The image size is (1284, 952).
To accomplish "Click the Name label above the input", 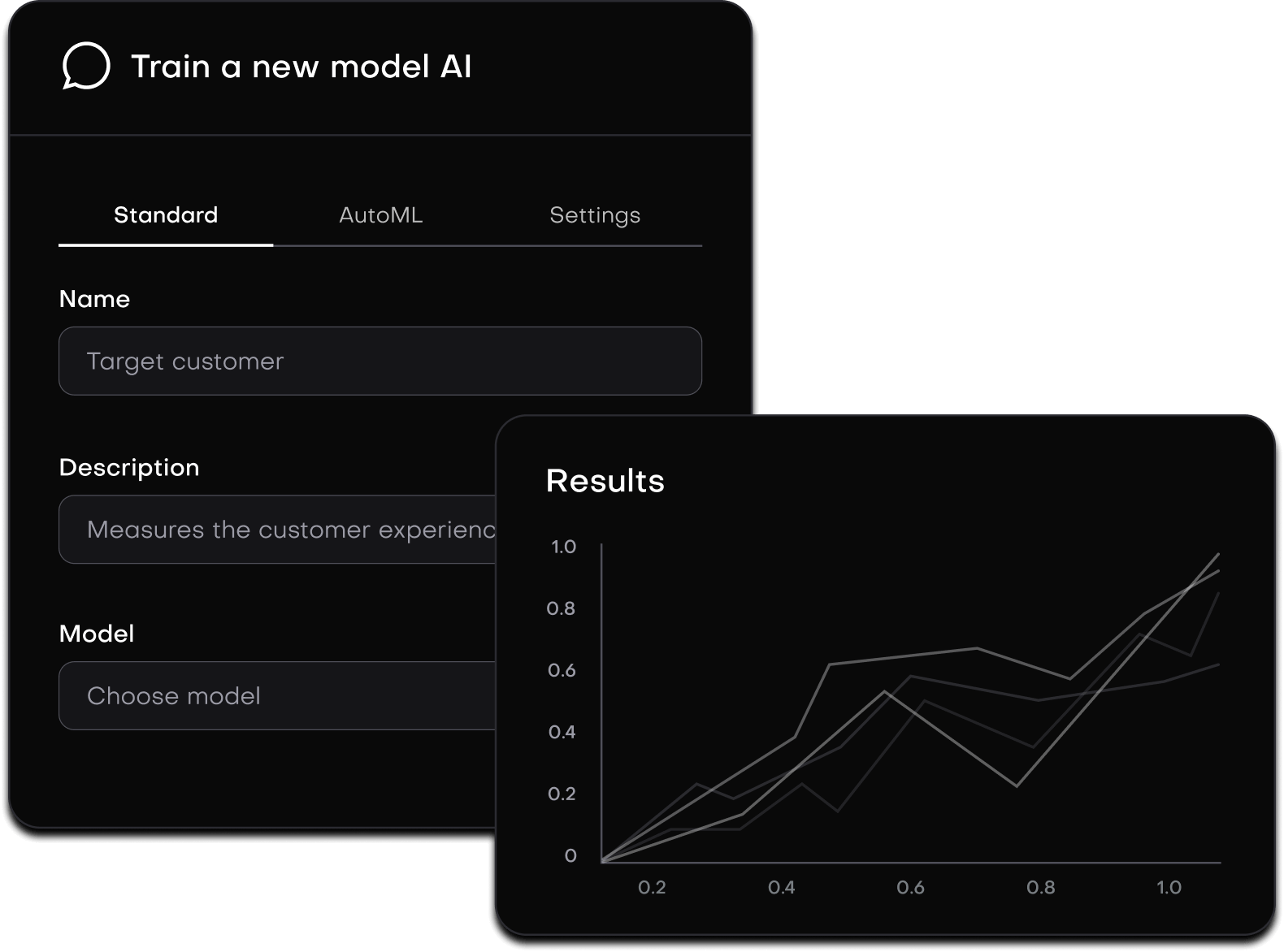I will point(93,298).
